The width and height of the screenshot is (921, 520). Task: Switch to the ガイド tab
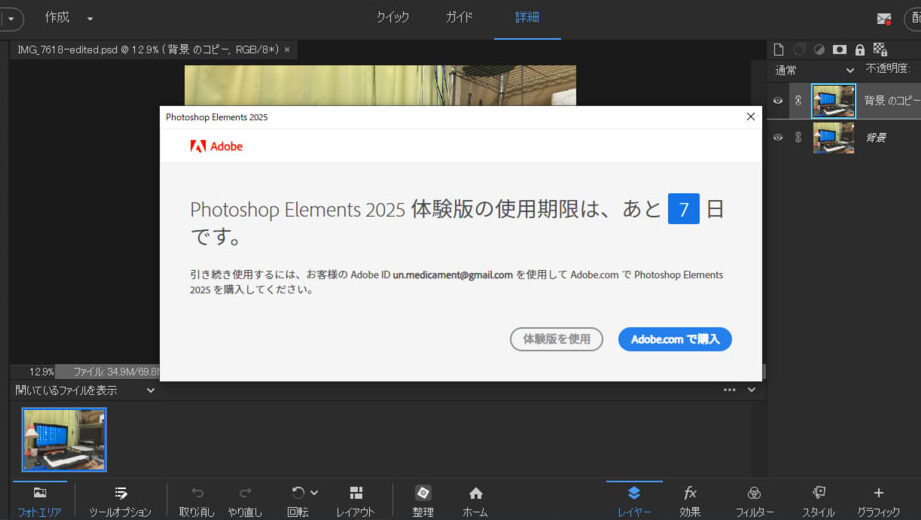tap(459, 18)
